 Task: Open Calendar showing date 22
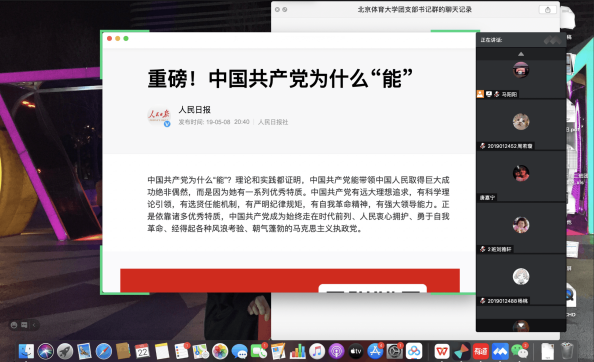[x=142, y=352]
